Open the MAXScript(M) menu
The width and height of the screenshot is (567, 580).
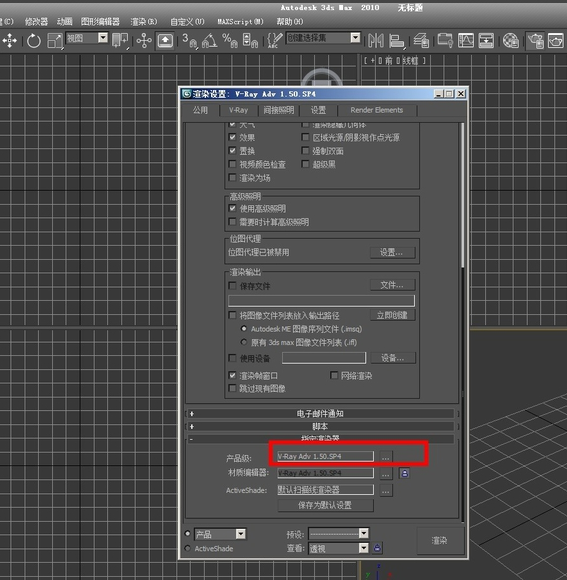[240, 22]
